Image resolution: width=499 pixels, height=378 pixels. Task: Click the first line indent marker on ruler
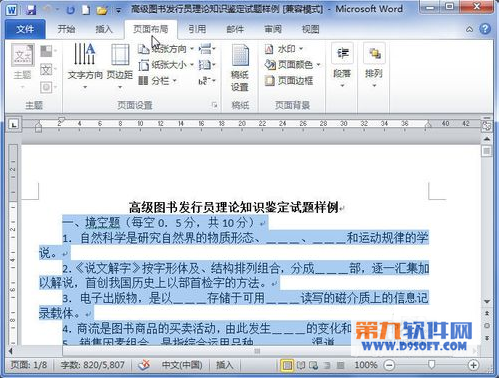tap(61, 119)
